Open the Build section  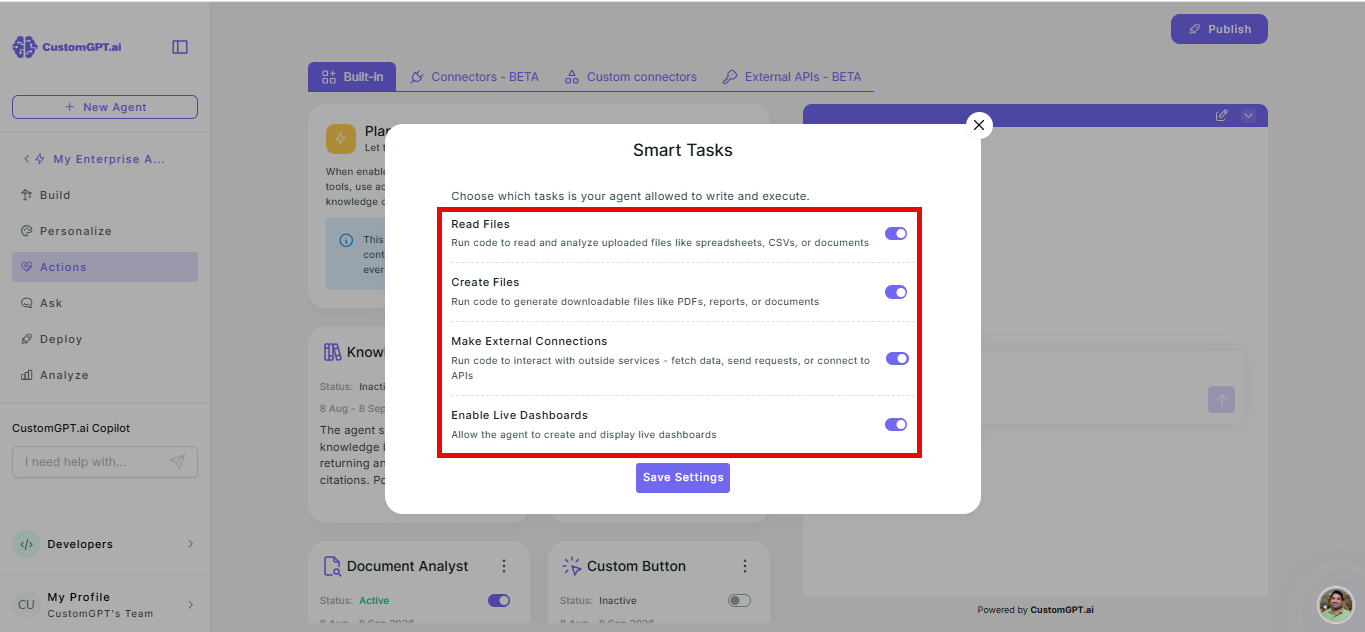(105, 195)
